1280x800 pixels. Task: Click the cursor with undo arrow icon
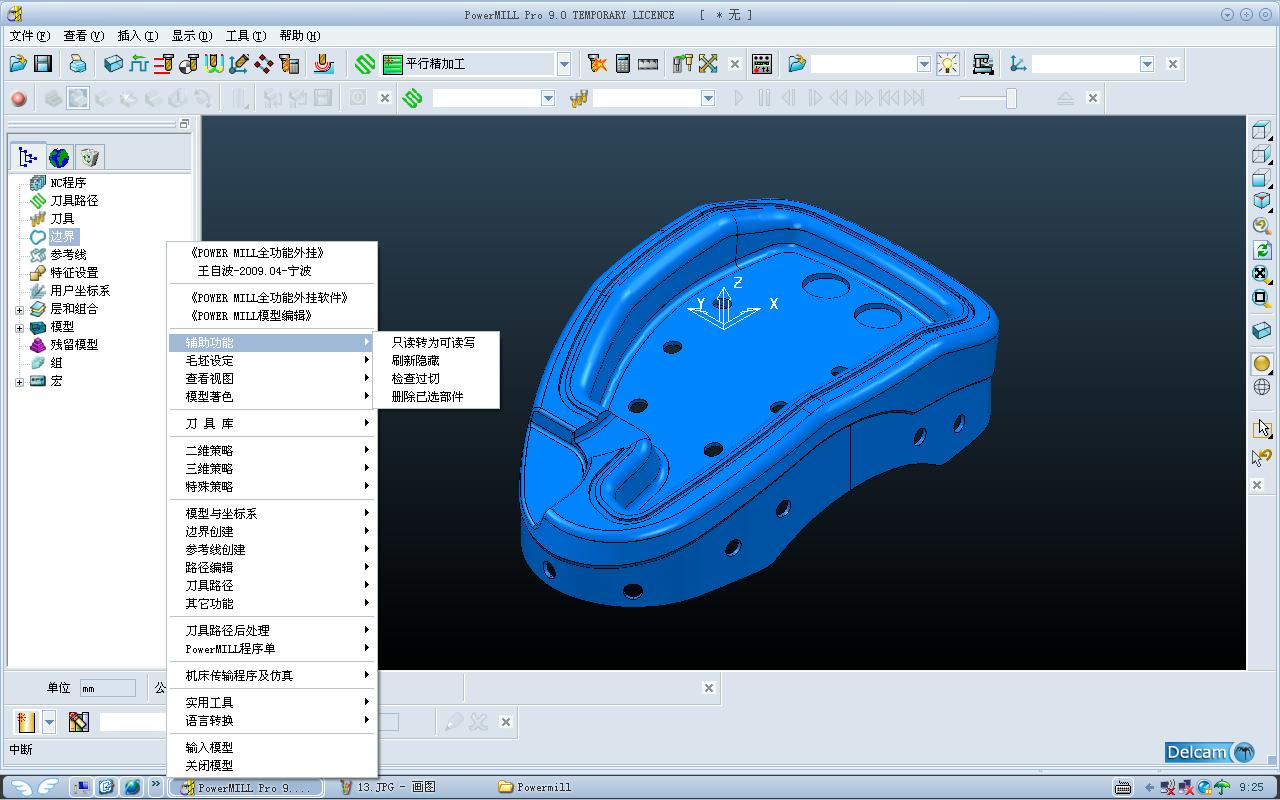click(x=1262, y=458)
